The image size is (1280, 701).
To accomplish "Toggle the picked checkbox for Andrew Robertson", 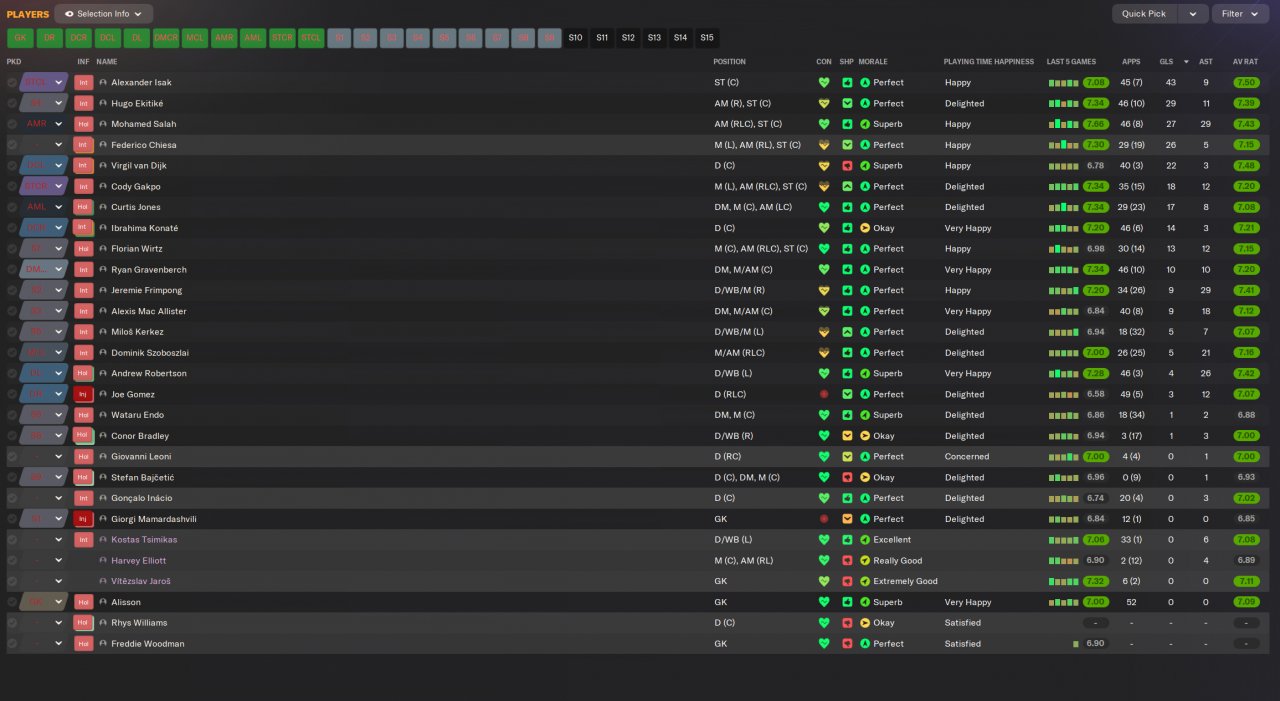I will pos(12,374).
